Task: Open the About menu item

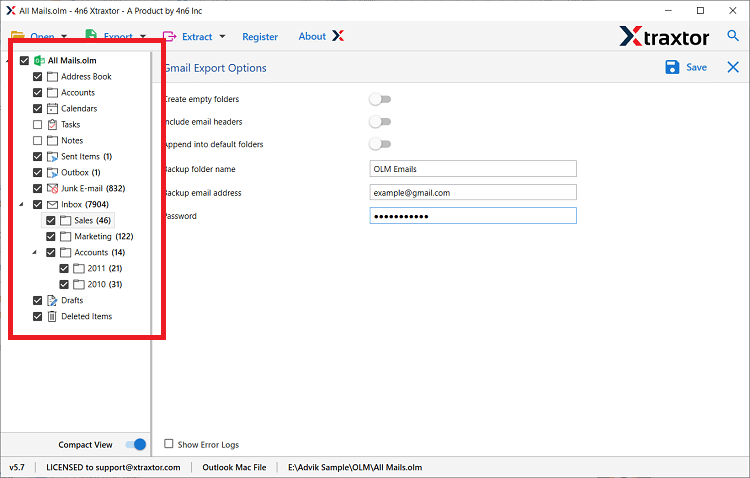Action: tap(312, 36)
